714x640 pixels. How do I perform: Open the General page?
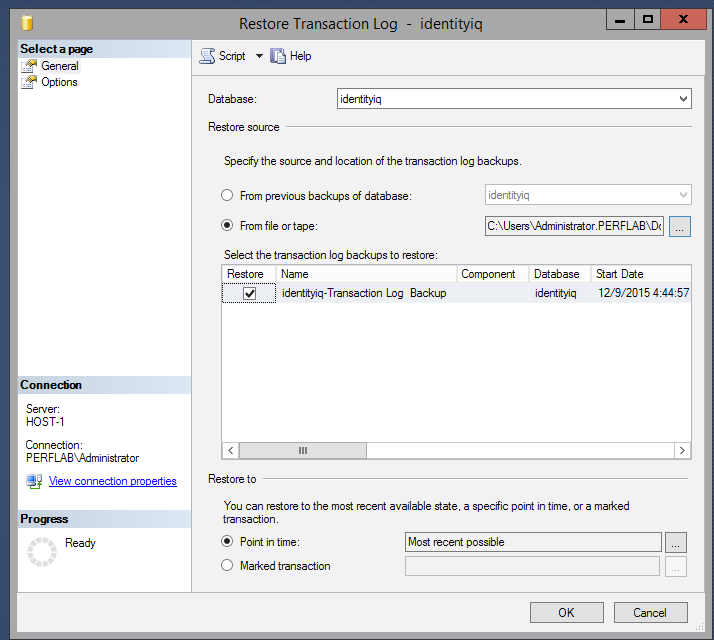(60, 66)
